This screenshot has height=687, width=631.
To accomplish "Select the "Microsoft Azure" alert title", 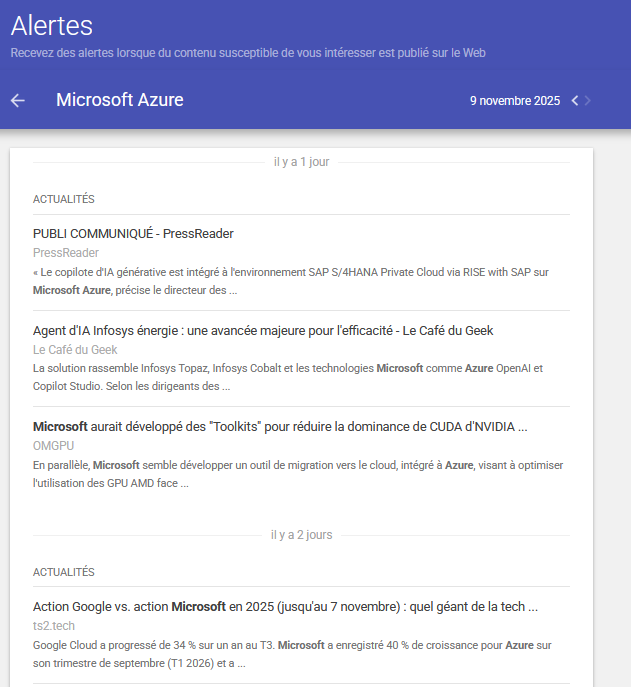I will pyautogui.click(x=119, y=100).
